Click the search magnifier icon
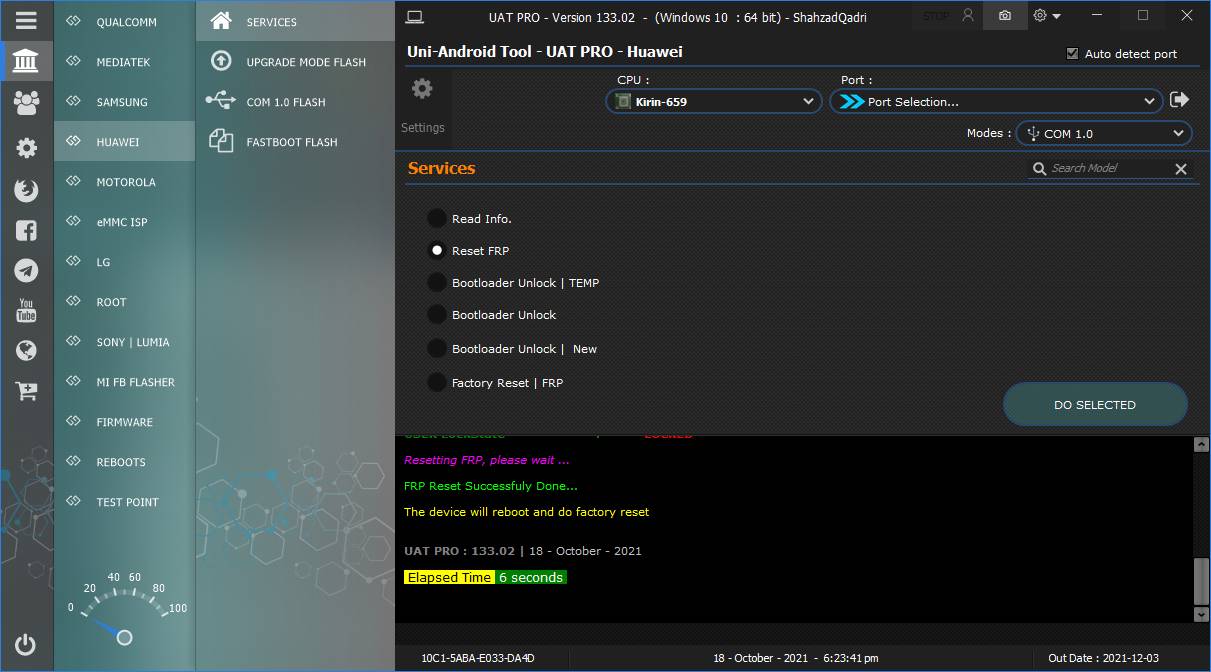The image size is (1211, 672). click(x=1040, y=169)
